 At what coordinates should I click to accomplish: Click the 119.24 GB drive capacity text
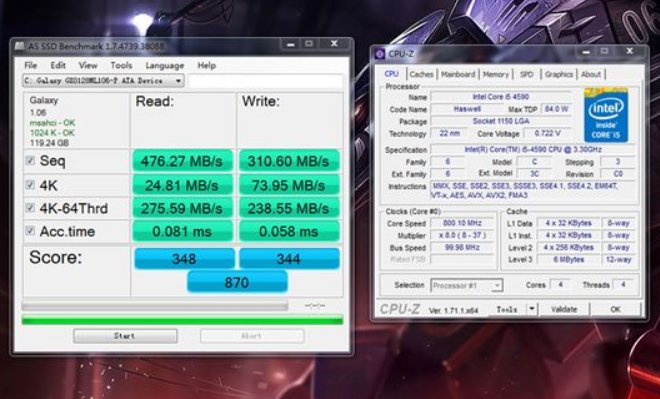[49, 143]
